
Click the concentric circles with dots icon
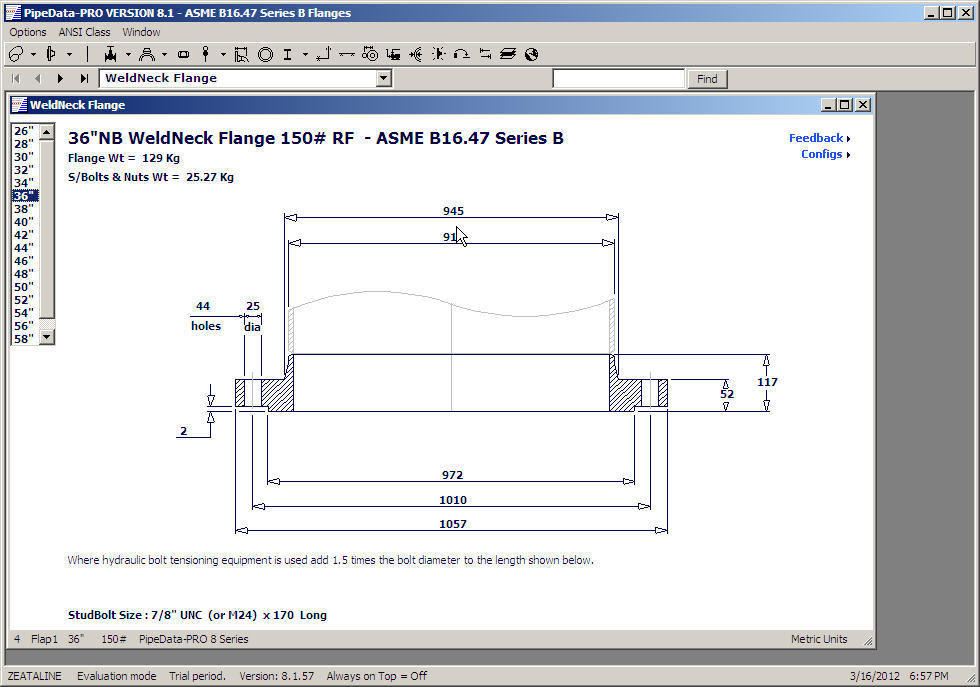coord(370,54)
